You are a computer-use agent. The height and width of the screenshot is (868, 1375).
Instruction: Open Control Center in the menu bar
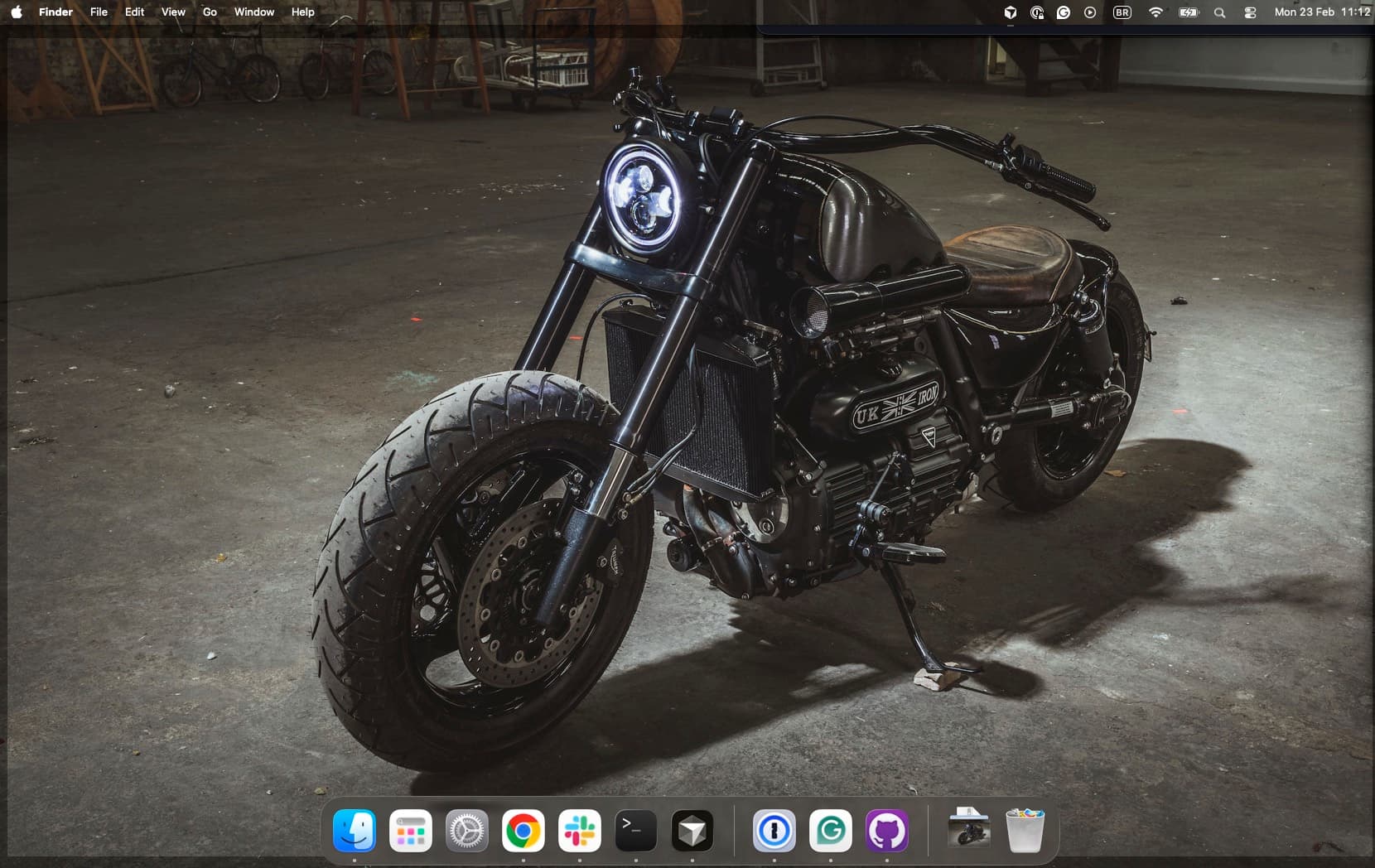[1249, 12]
